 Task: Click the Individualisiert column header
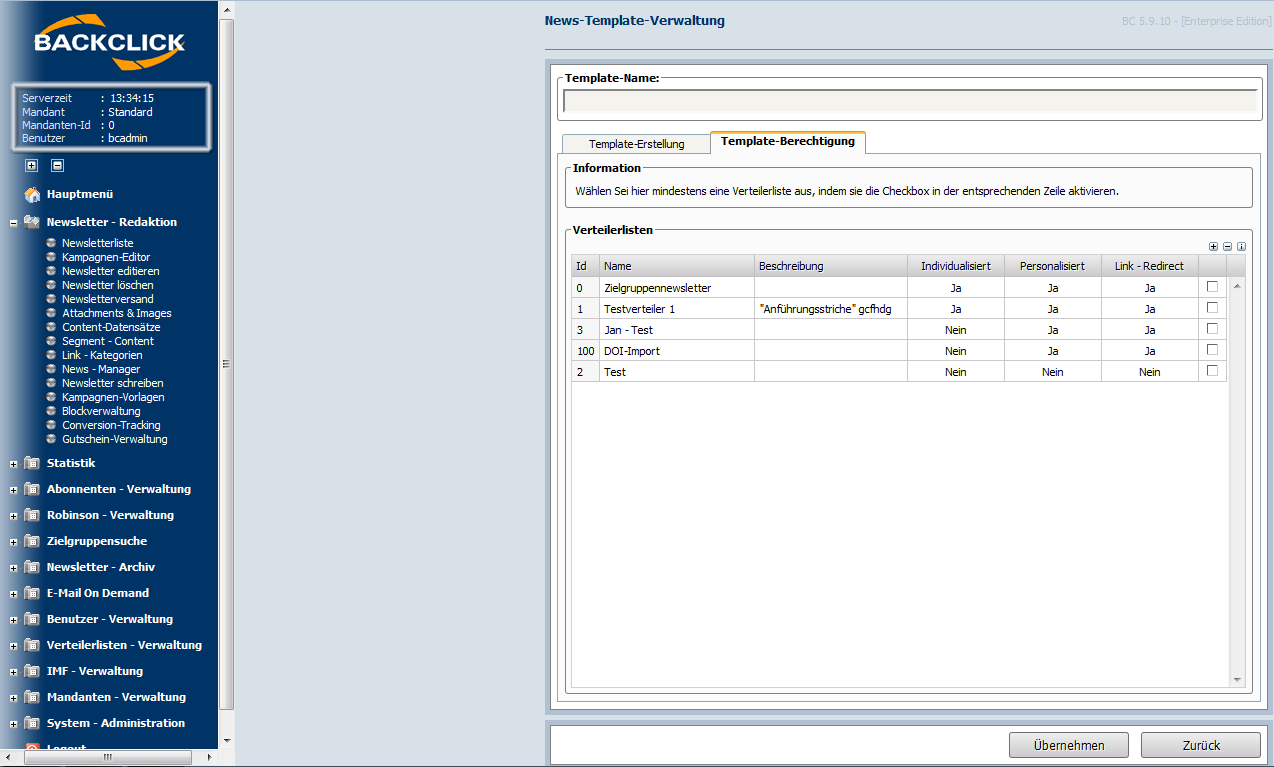pyautogui.click(x=955, y=265)
